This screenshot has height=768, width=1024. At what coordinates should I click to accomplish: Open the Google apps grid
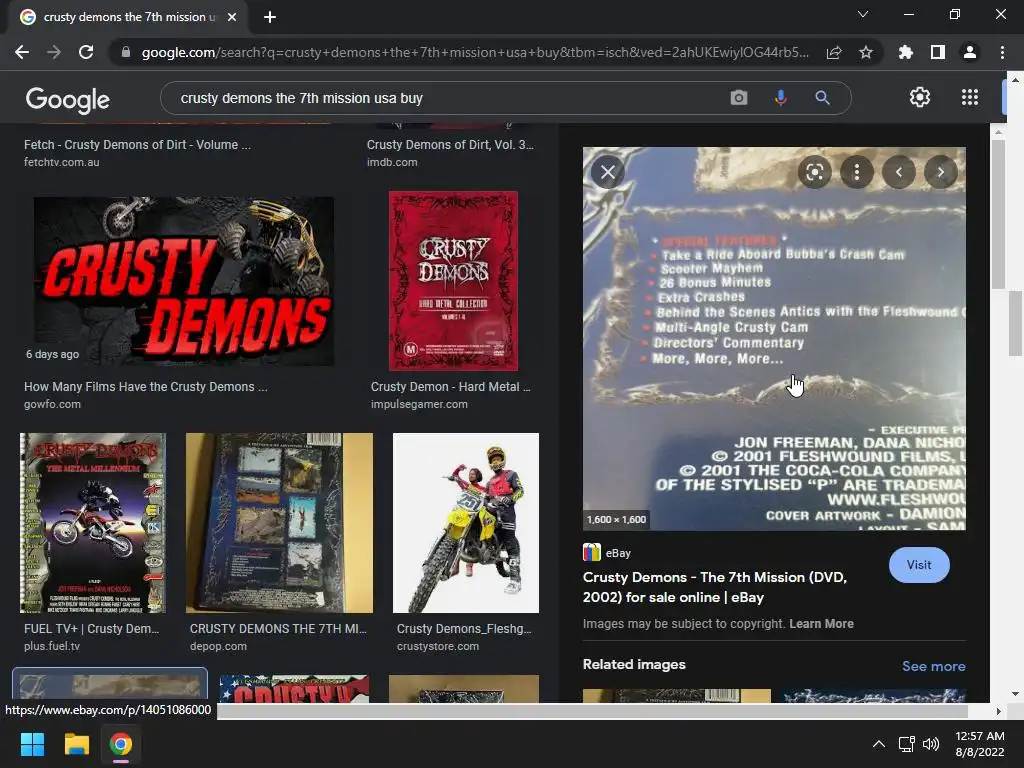pos(970,97)
